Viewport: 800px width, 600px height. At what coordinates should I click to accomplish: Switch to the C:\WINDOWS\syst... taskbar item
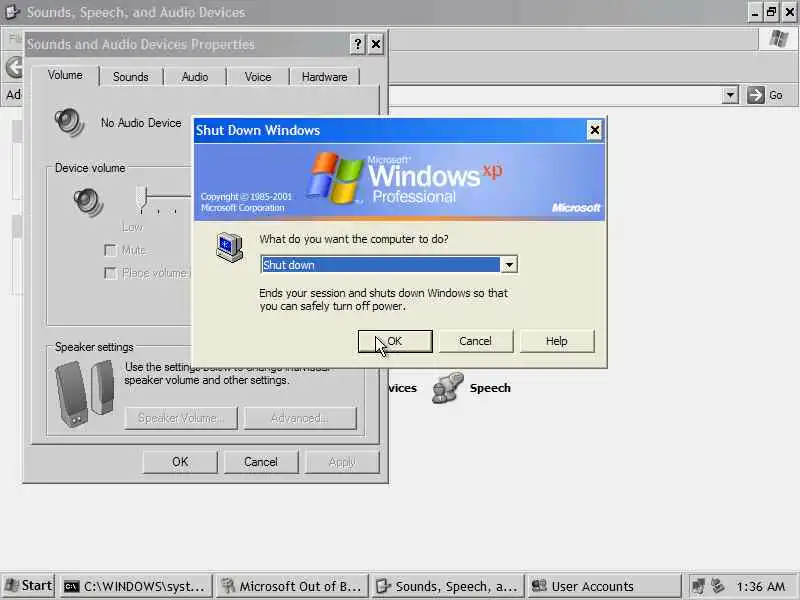(x=136, y=586)
